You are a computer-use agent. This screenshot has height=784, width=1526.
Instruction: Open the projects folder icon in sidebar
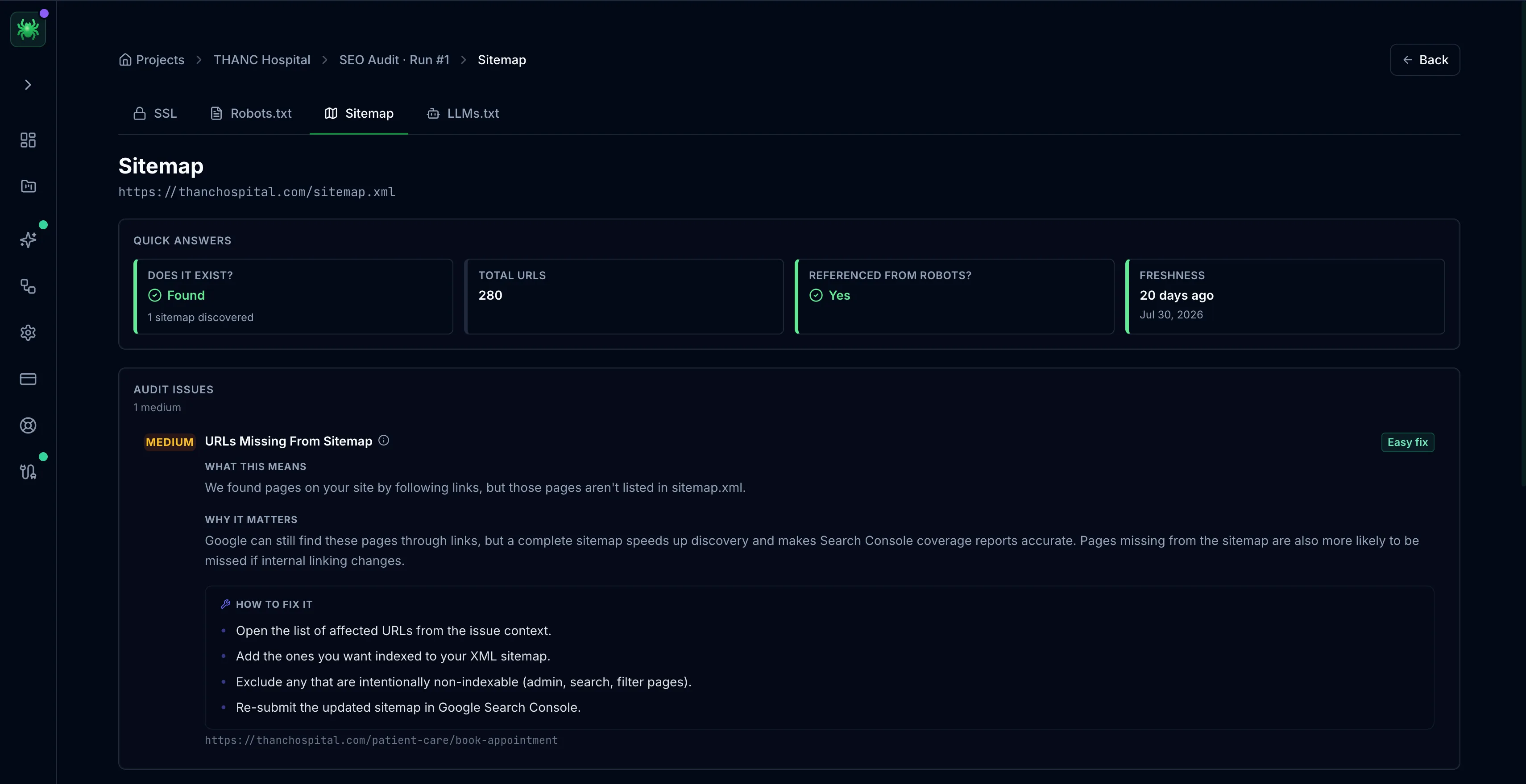(x=28, y=186)
